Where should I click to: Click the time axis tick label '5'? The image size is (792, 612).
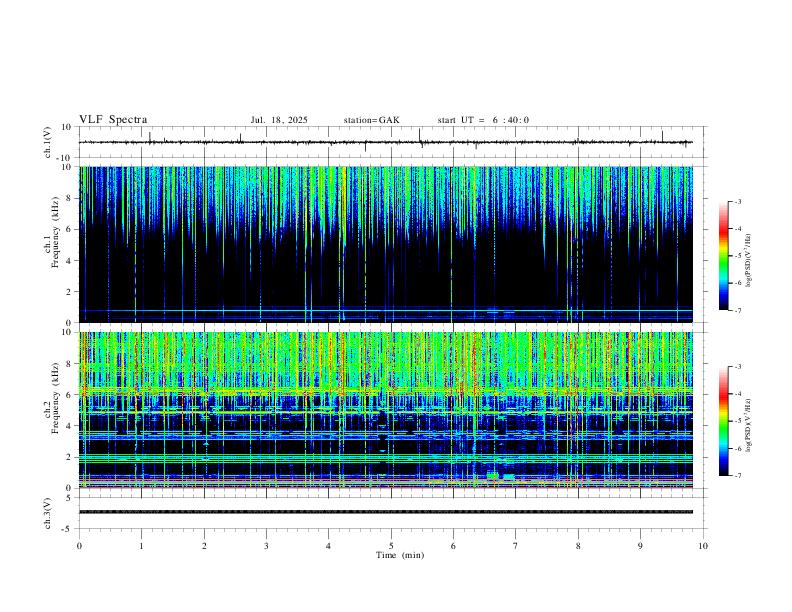pyautogui.click(x=391, y=546)
